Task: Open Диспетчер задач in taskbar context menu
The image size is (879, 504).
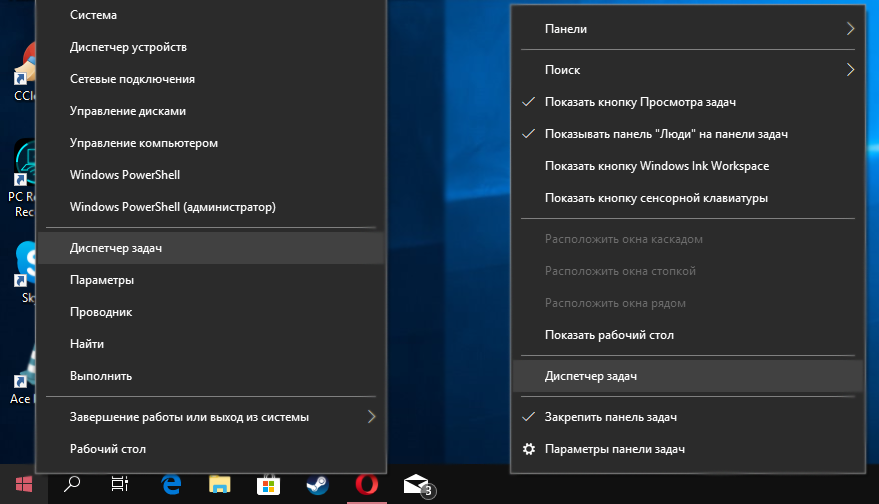Action: point(688,376)
